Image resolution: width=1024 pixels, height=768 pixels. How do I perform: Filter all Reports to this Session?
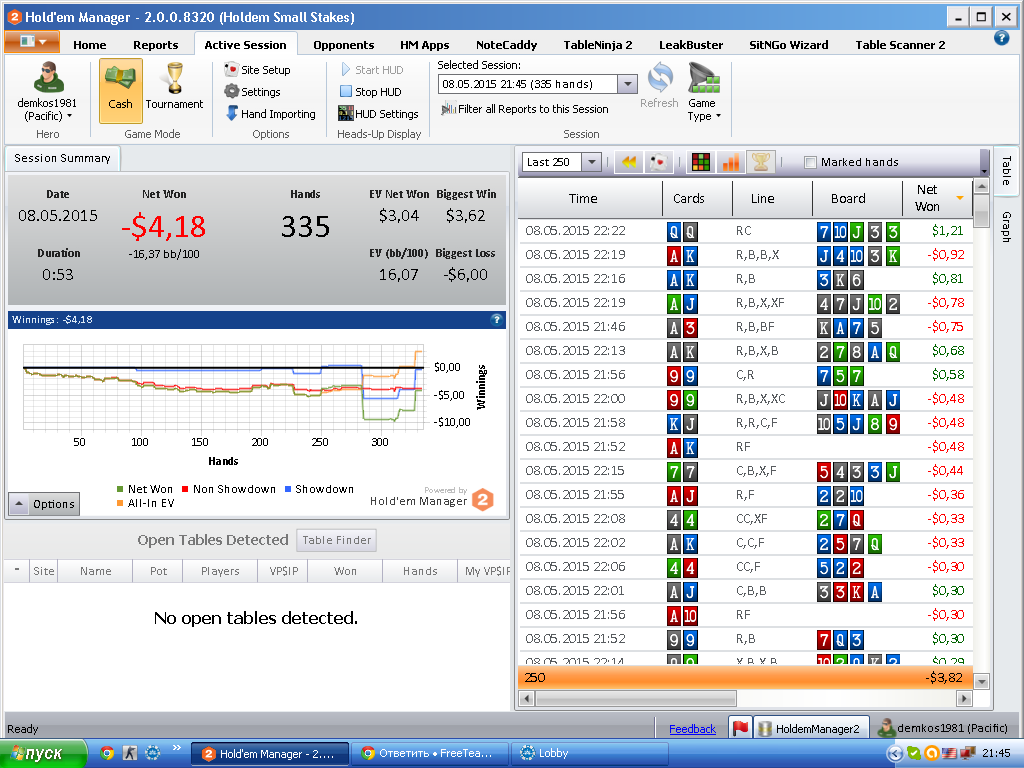click(x=524, y=109)
